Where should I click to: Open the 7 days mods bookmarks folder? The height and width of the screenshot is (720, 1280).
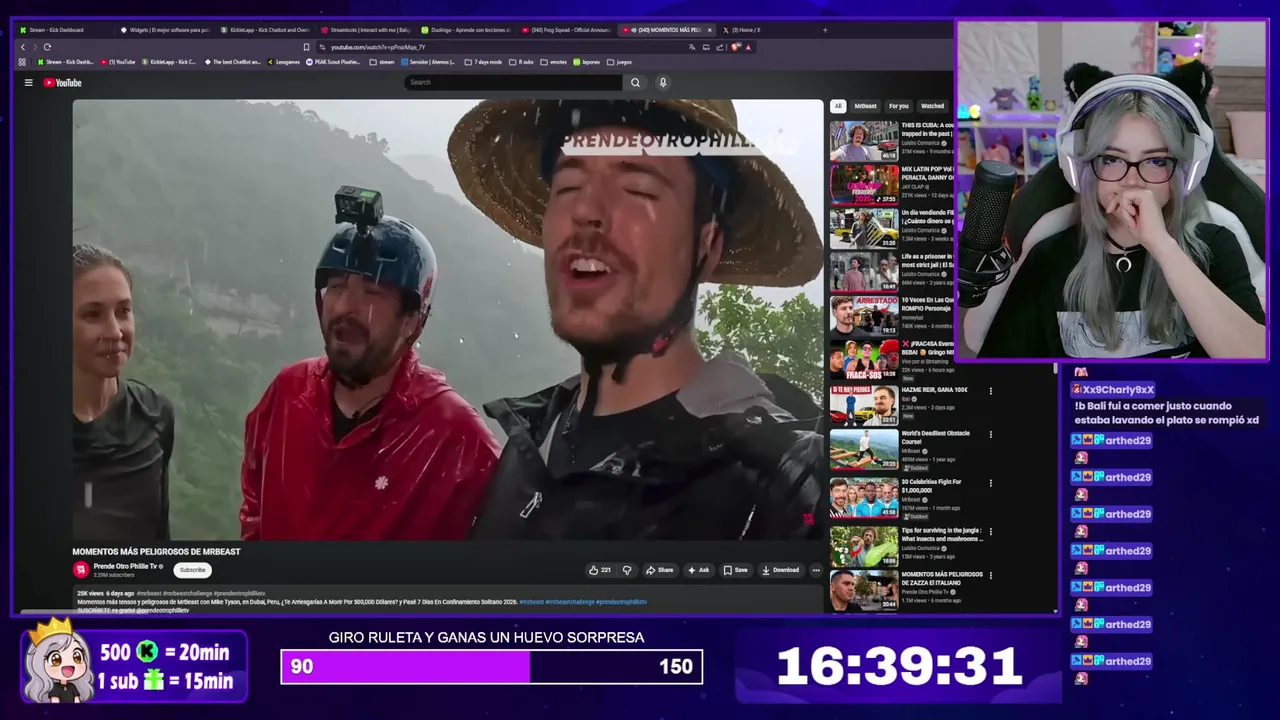click(x=484, y=62)
